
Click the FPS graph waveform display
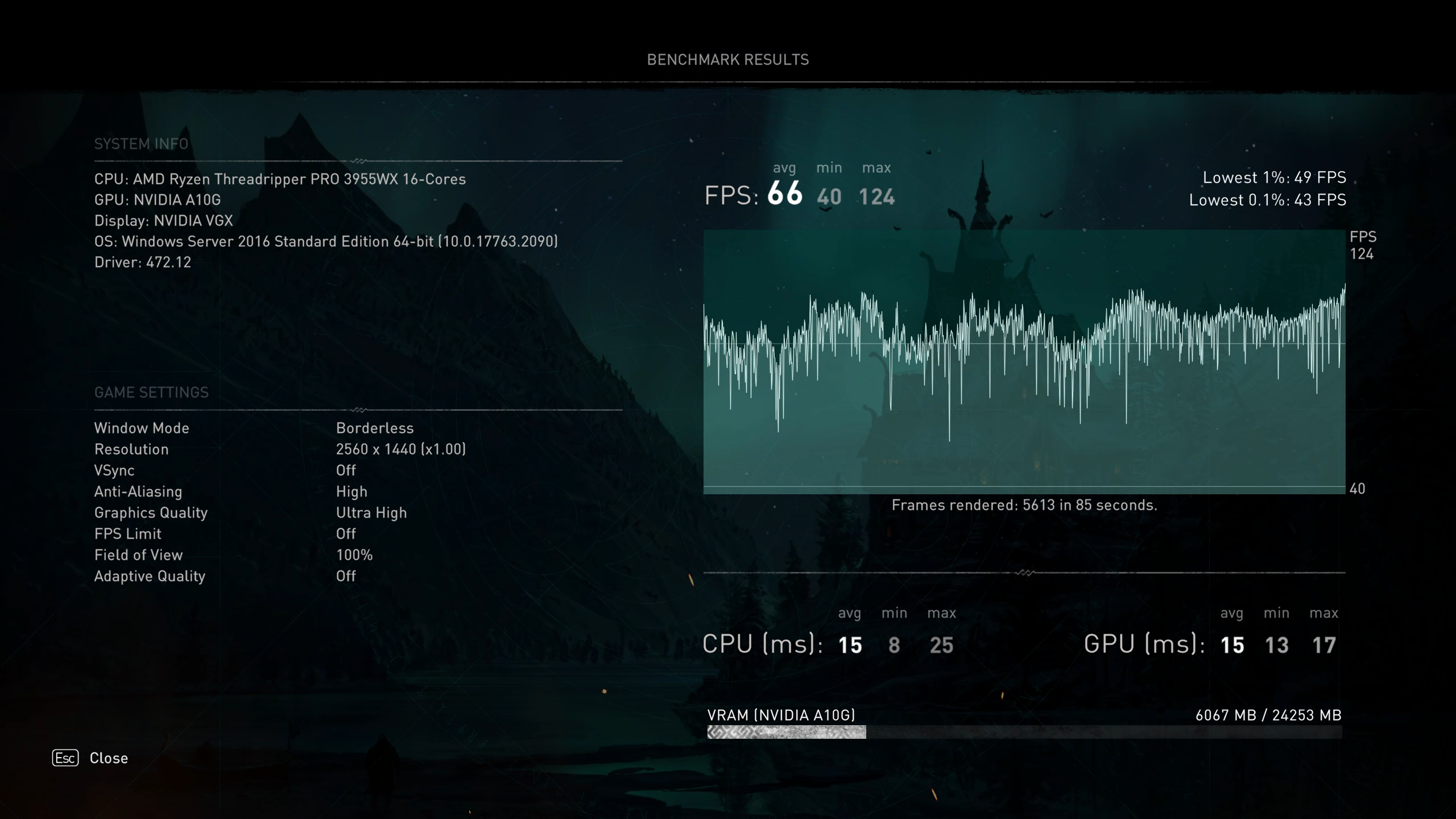[x=1024, y=361]
